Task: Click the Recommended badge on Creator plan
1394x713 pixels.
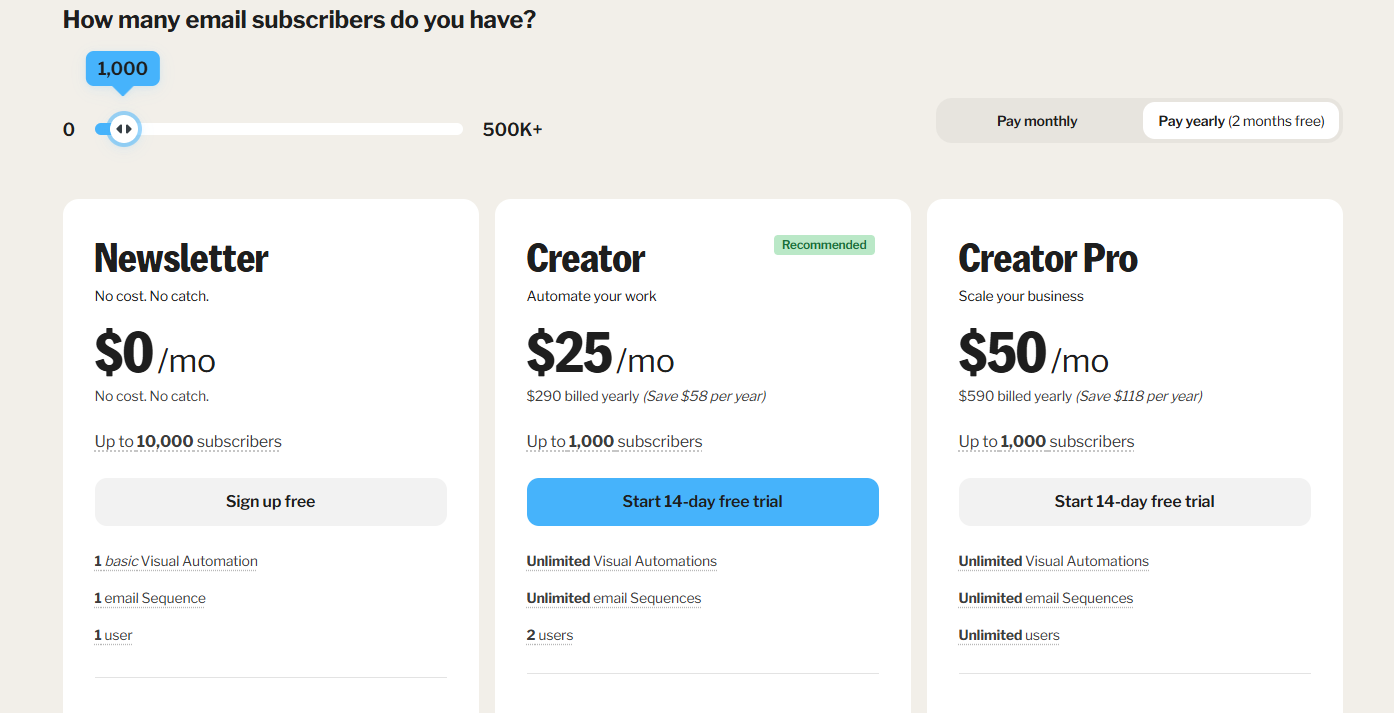Action: [823, 244]
